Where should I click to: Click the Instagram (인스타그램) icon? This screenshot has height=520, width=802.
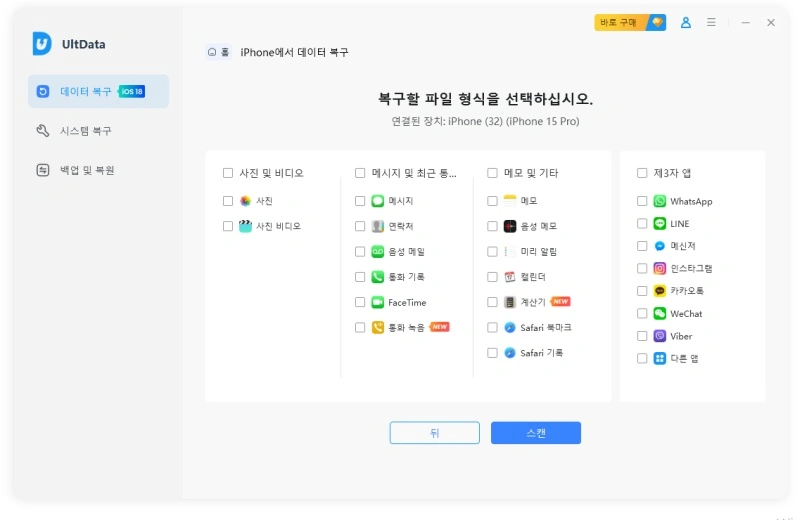[x=660, y=268]
